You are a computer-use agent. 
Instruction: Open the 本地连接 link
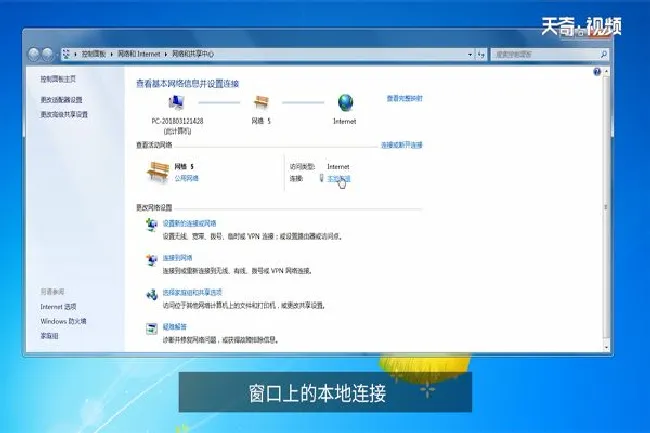pos(339,179)
